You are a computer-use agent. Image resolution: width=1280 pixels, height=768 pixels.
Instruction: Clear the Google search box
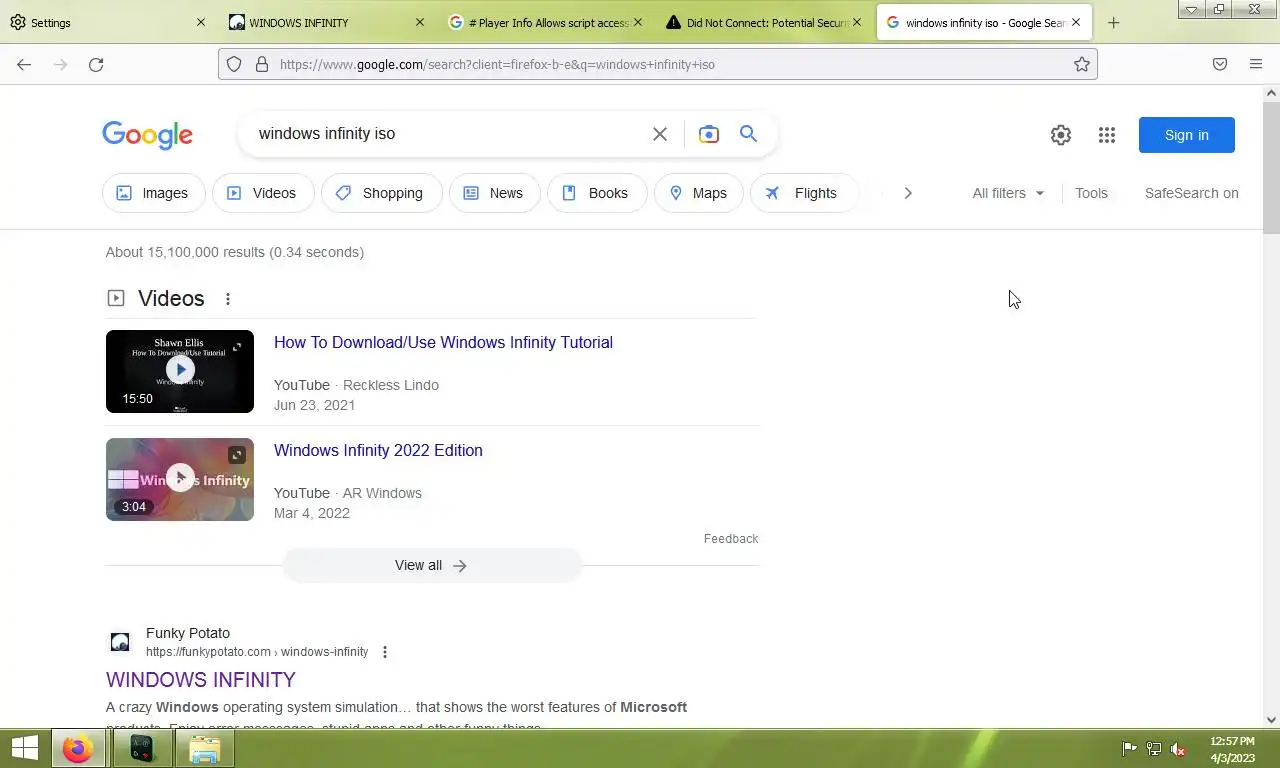point(660,134)
